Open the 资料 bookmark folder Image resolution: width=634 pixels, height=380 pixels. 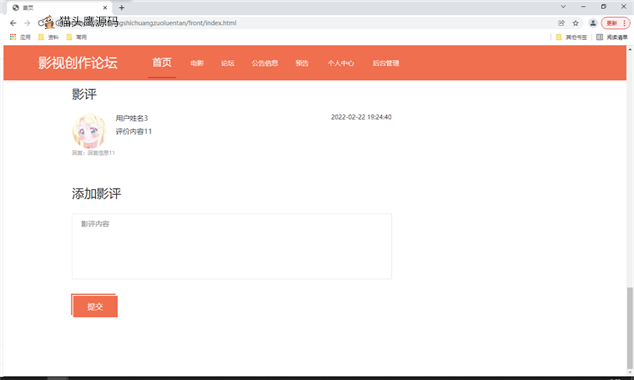[x=49, y=37]
